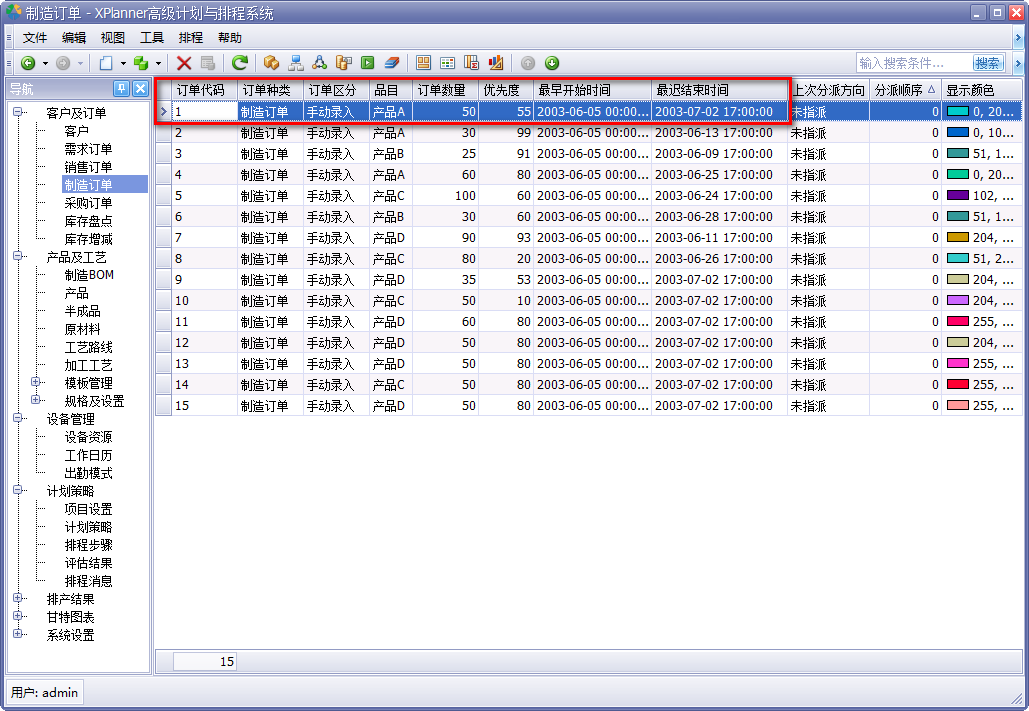The image size is (1029, 711).
Task: Click the orange boxes toolbar icon
Action: pos(271,63)
